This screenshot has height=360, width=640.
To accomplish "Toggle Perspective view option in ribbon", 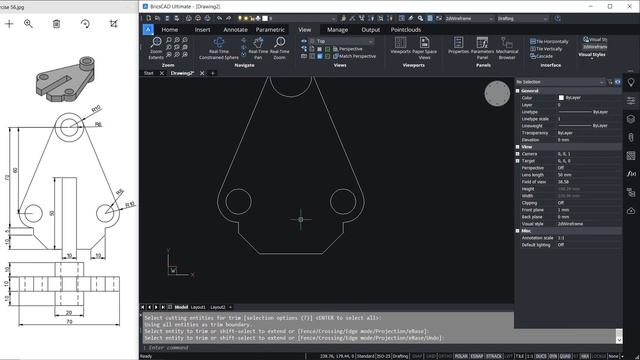I will point(347,49).
